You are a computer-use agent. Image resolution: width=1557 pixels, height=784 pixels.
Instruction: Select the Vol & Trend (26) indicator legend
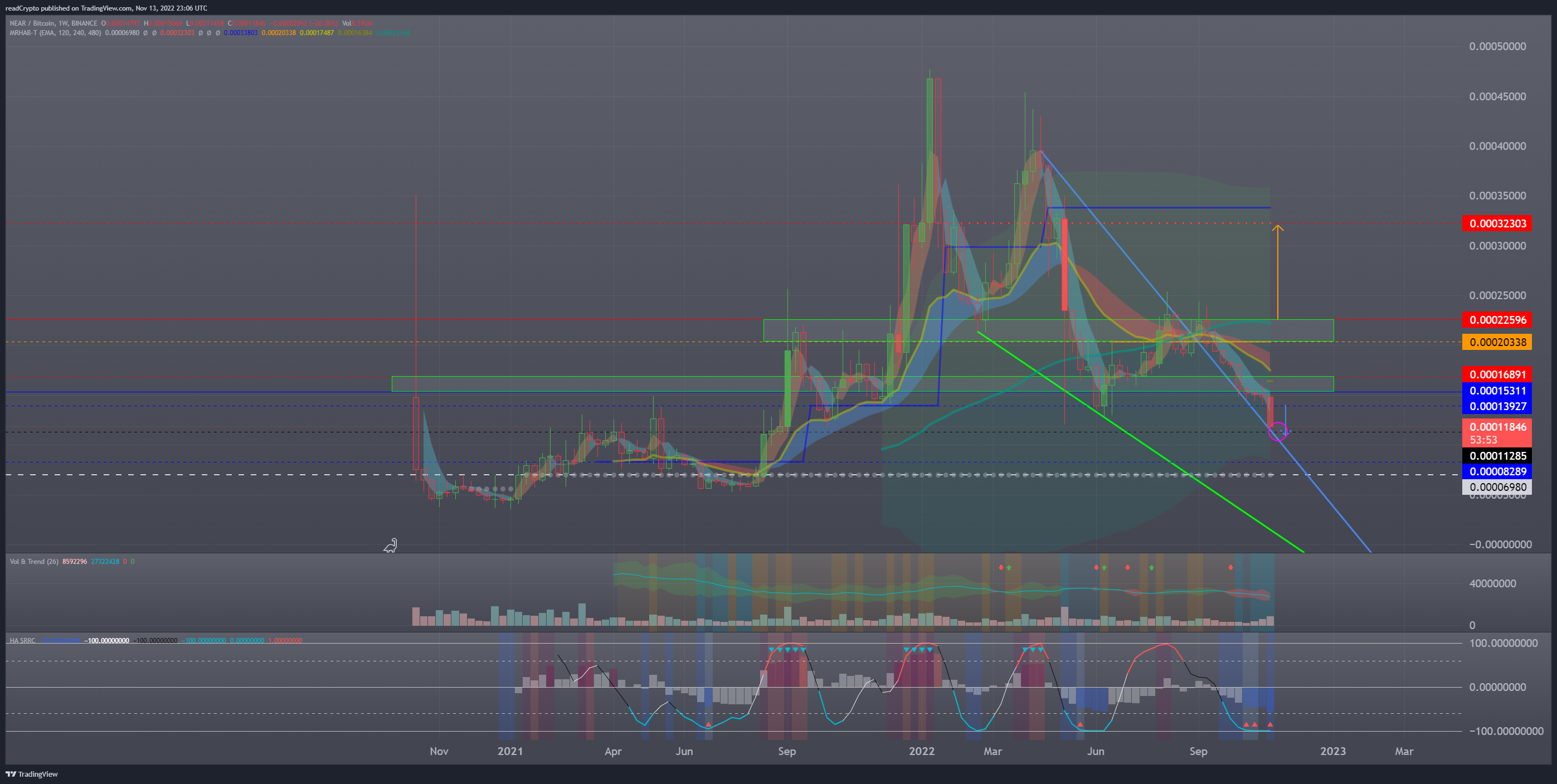click(34, 562)
